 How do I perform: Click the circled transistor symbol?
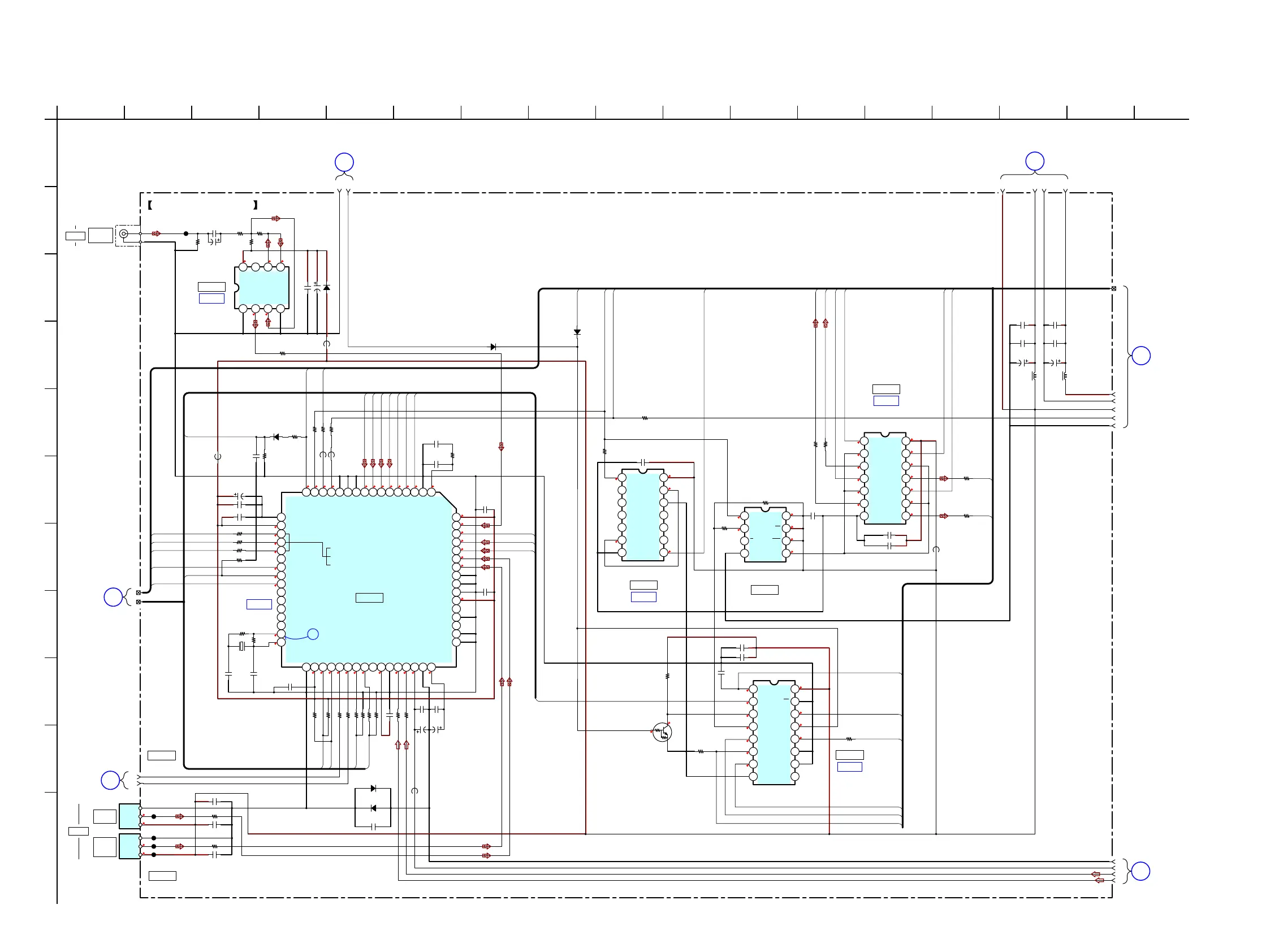click(x=662, y=732)
